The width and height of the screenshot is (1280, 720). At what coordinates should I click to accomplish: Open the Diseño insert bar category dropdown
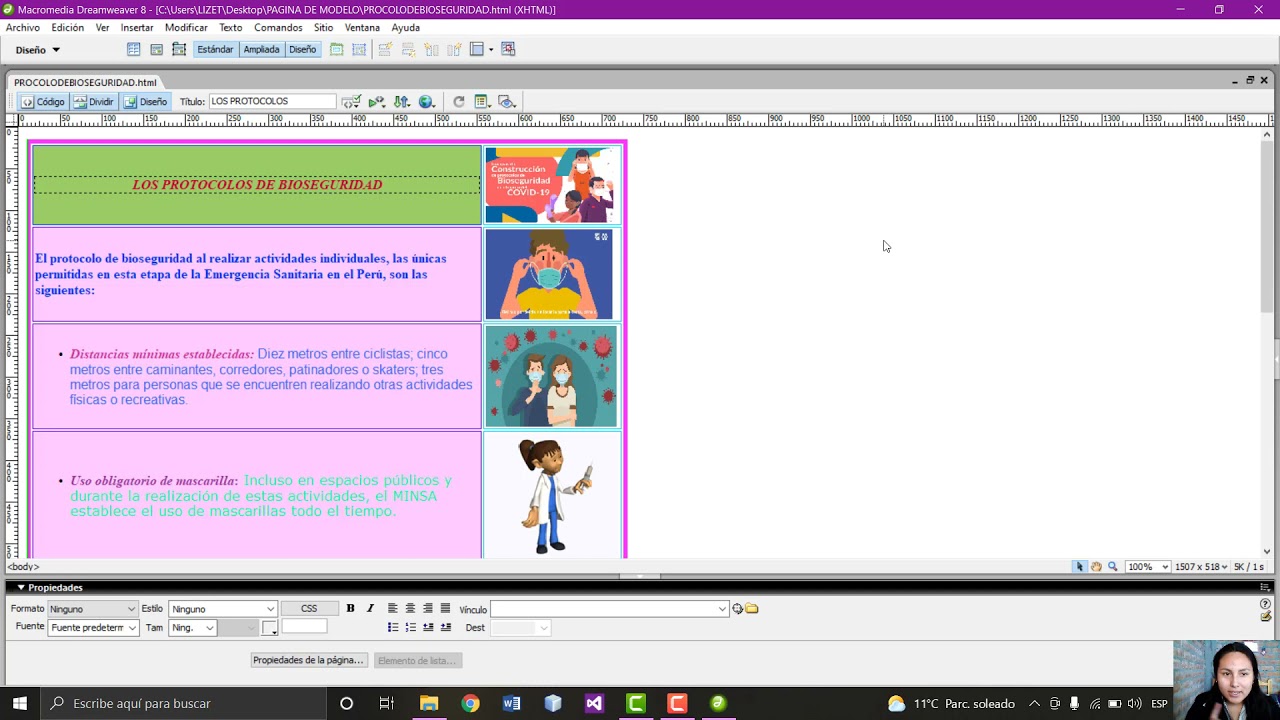(x=37, y=50)
